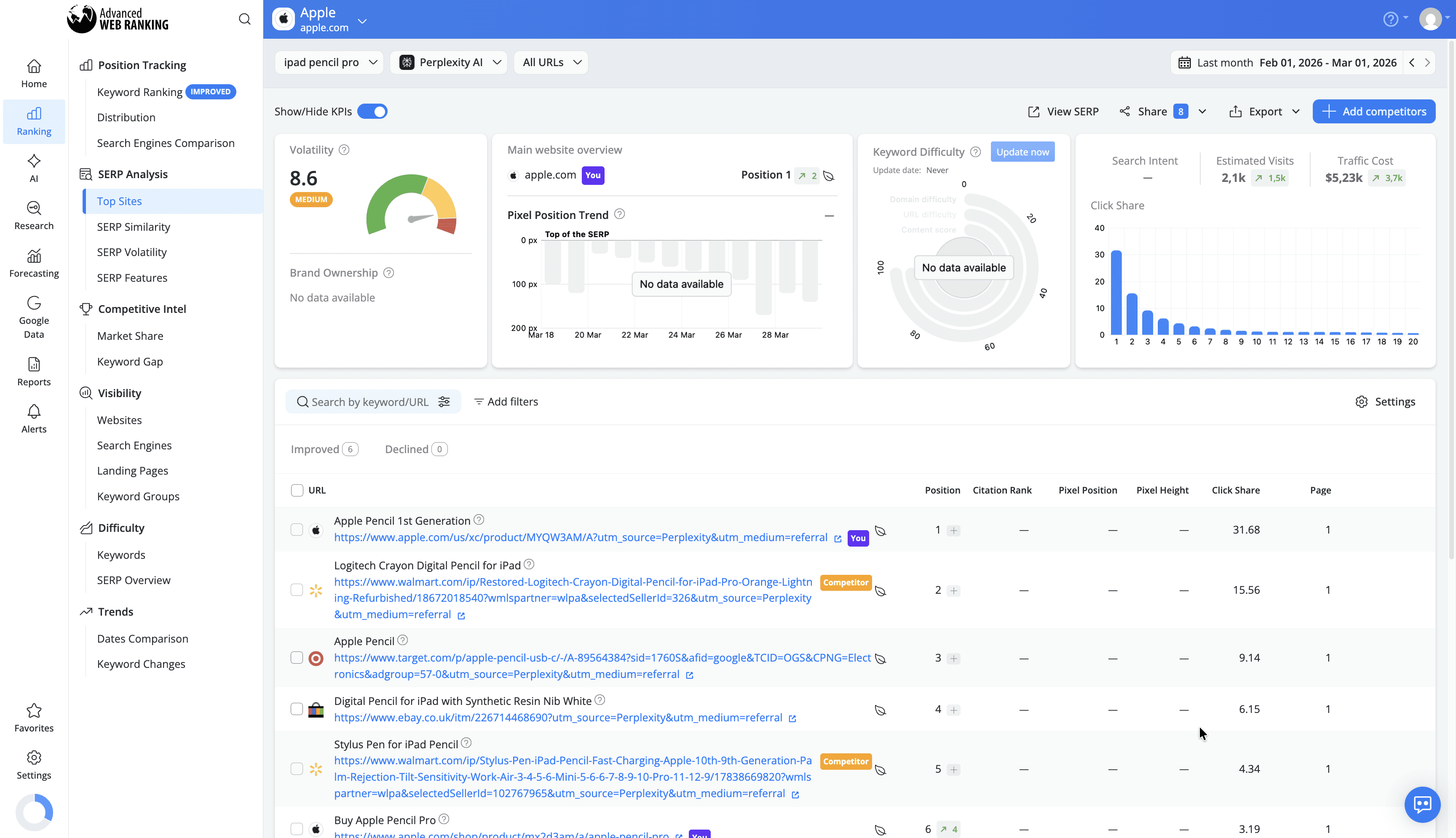Select the URL header checkbox
This screenshot has height=838, width=1456.
(297, 490)
